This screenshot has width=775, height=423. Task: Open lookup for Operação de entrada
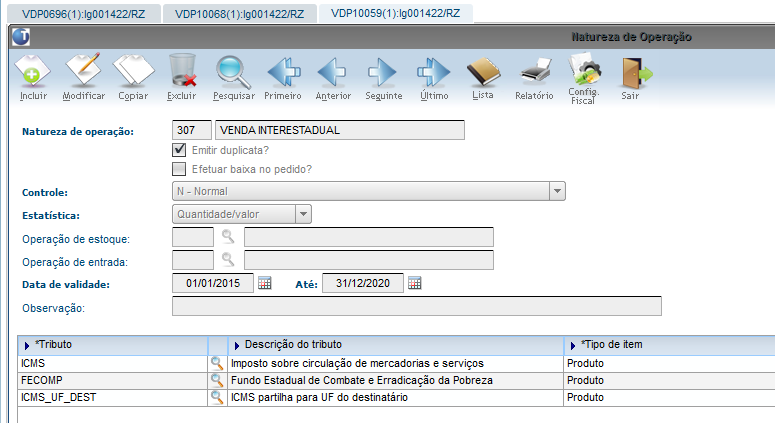(x=227, y=260)
